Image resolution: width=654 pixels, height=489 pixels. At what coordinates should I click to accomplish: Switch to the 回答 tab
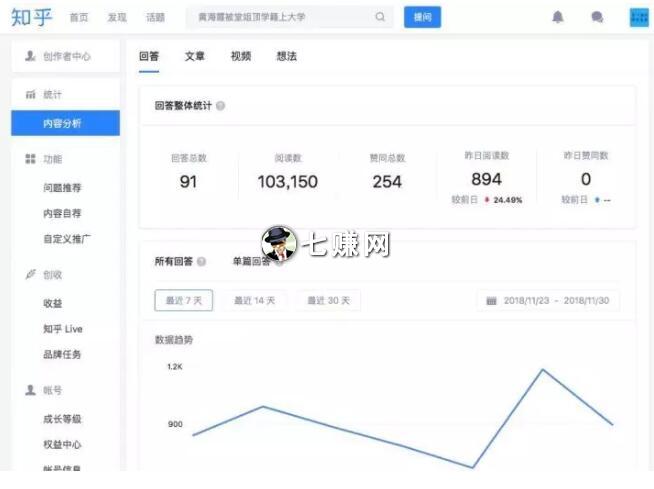[x=149, y=56]
